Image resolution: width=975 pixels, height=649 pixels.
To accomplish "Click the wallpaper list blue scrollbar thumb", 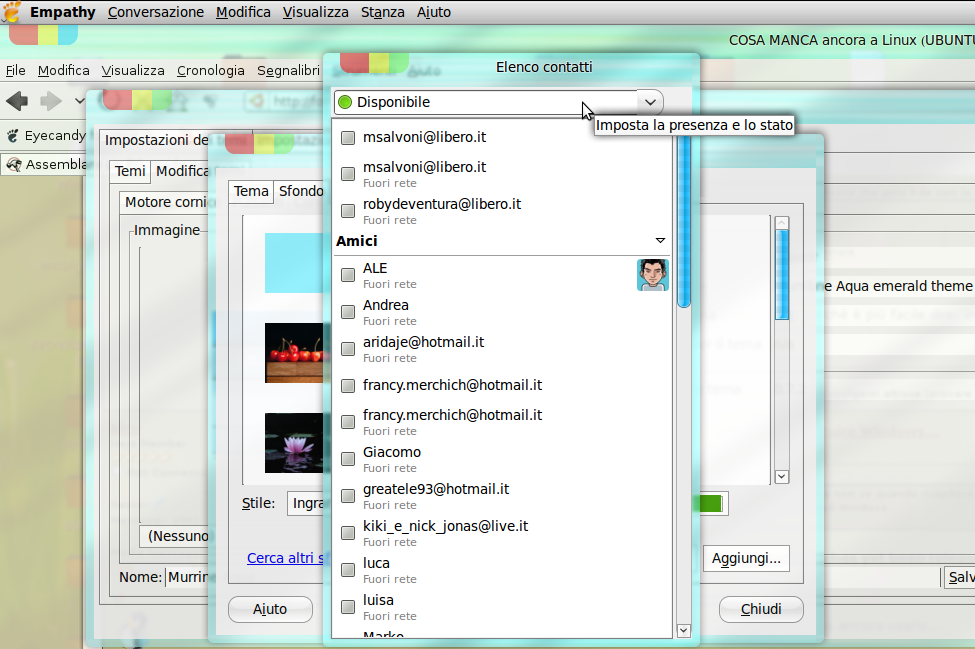I will point(782,275).
